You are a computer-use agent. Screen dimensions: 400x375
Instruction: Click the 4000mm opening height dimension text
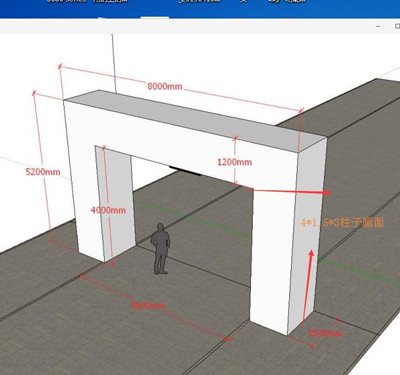(108, 210)
